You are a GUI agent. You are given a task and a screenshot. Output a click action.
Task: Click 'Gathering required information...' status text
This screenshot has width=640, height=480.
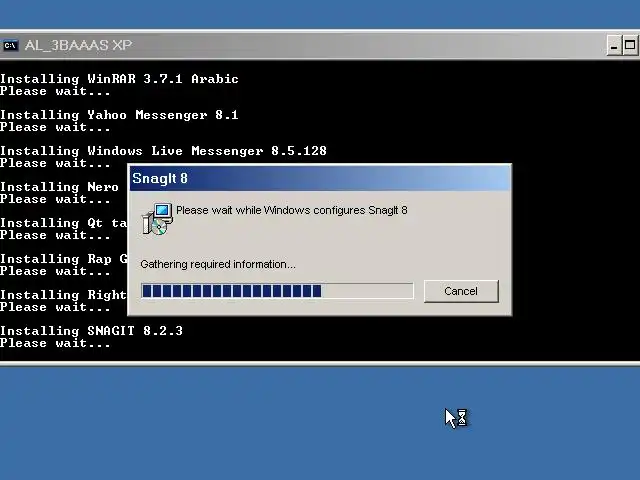[x=218, y=264]
